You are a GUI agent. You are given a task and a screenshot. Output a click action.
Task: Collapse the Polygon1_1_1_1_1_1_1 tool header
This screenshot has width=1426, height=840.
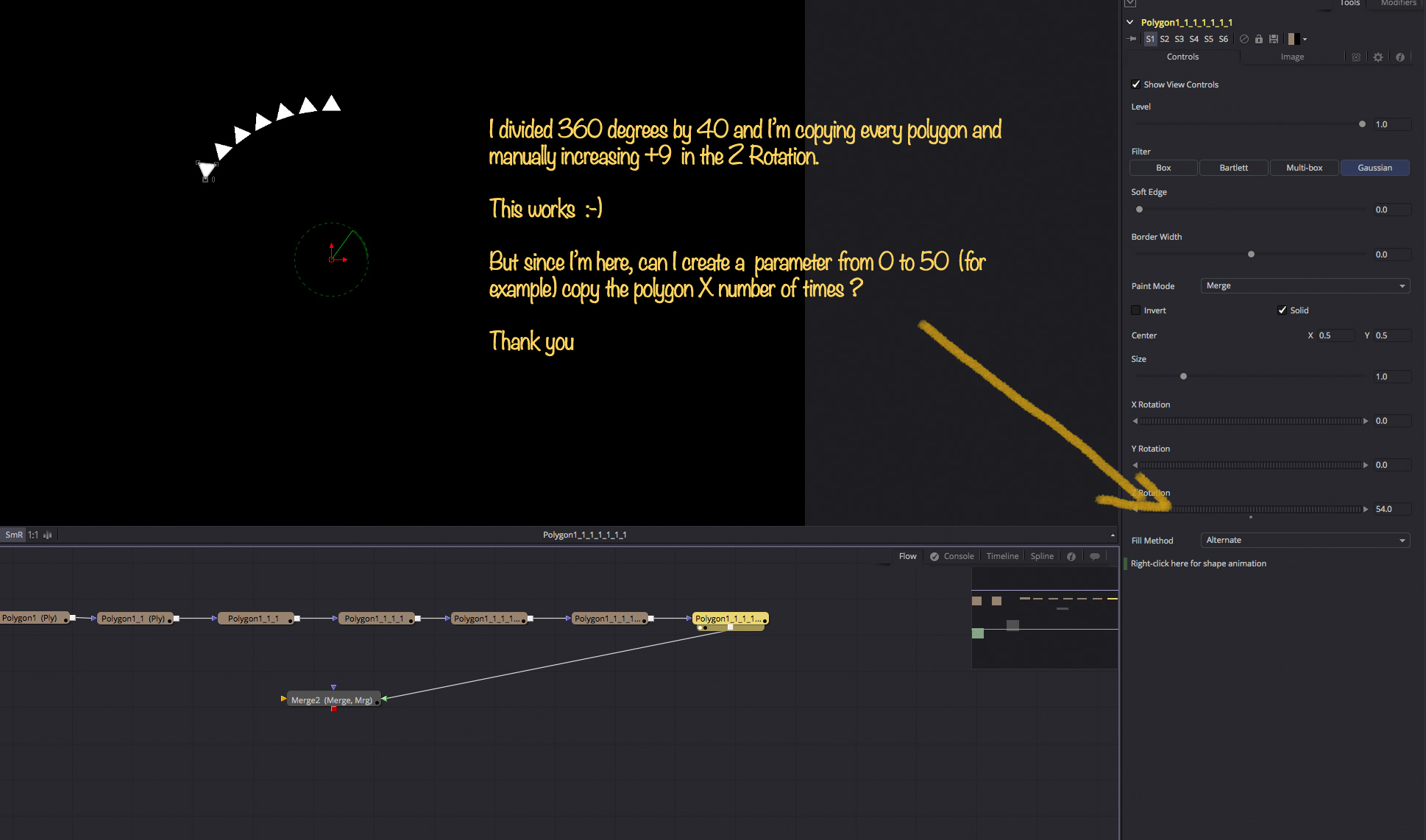1130,23
